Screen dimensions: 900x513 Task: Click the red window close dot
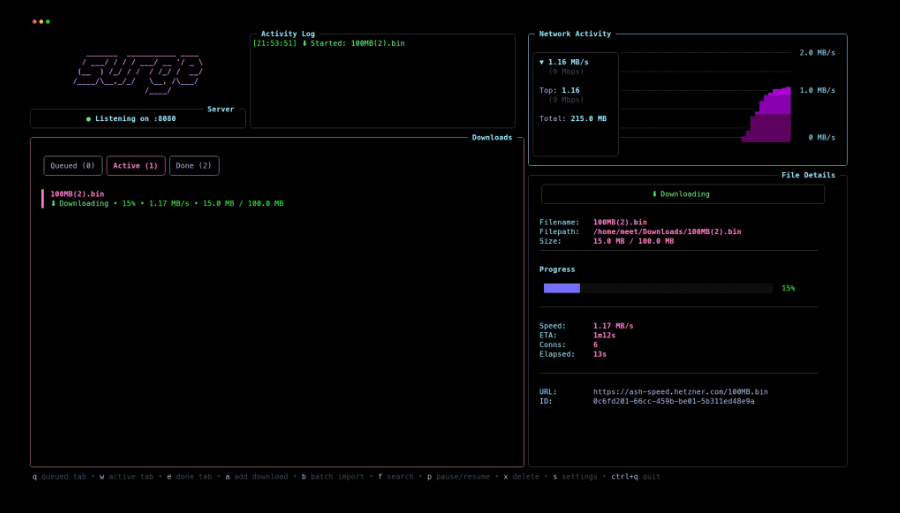pyautogui.click(x=34, y=22)
